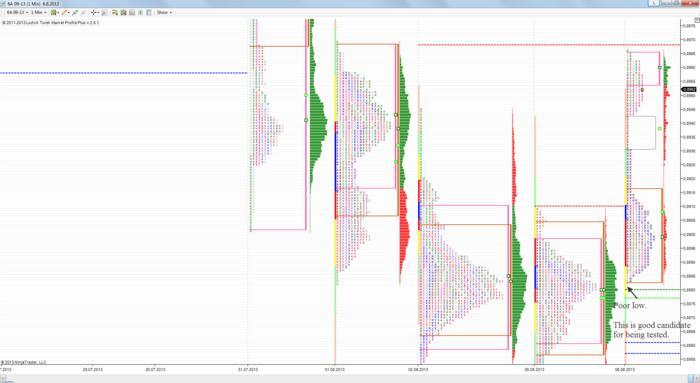The width and height of the screenshot is (700, 383).
Task: Click the window title '6A 09-13 (1 Min)'
Action: pos(25,4)
